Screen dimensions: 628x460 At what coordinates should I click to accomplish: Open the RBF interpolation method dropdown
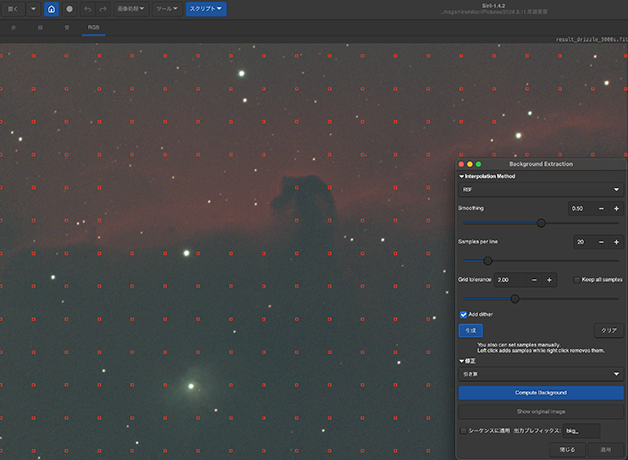pos(540,188)
